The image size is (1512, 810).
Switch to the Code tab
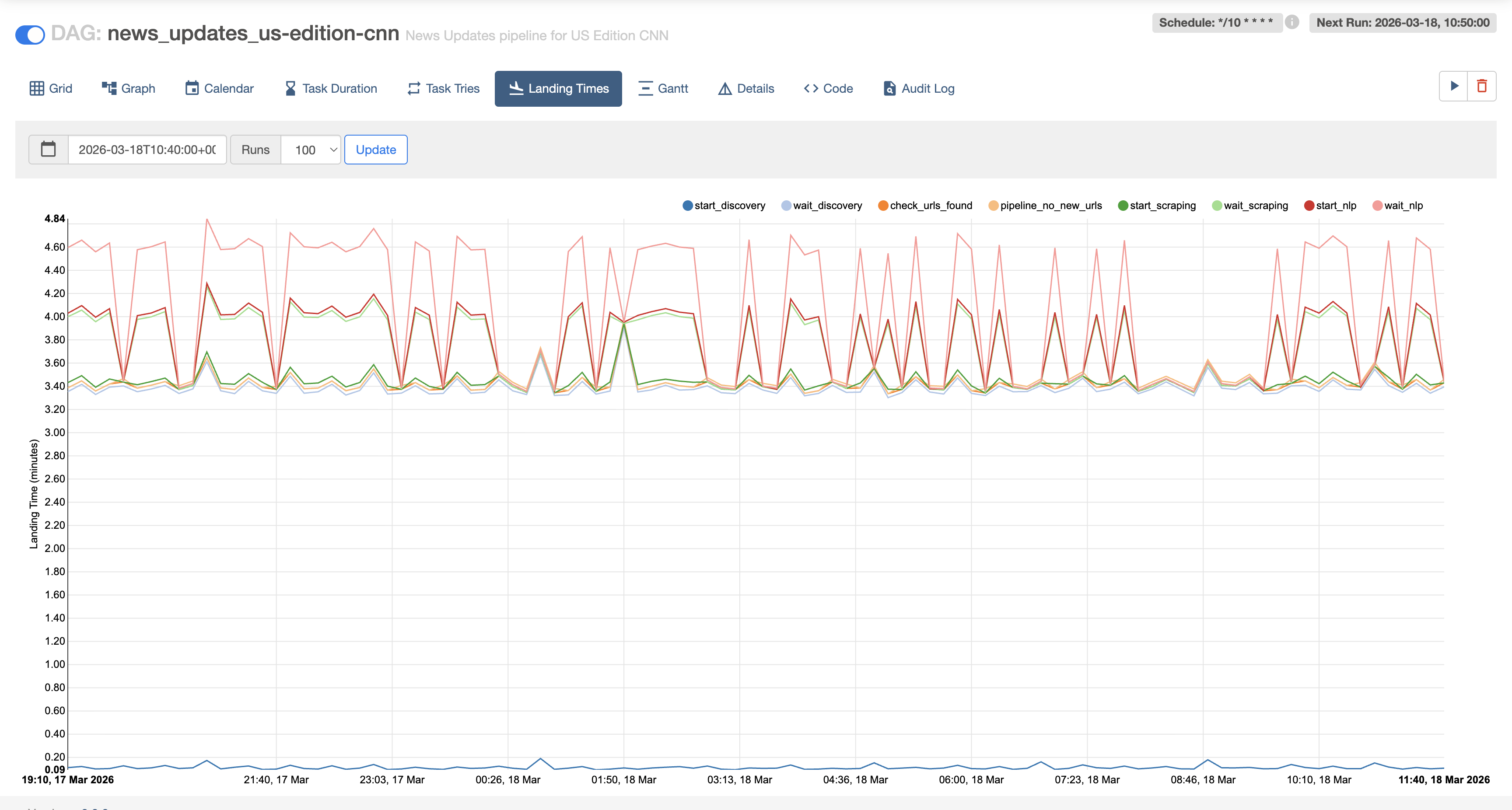[x=828, y=89]
